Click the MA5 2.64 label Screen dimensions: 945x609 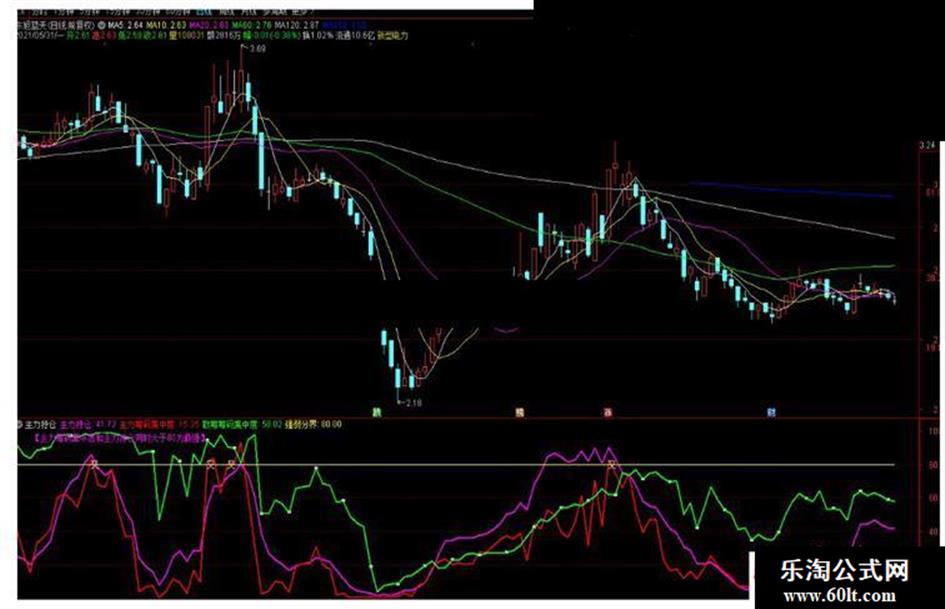[125, 25]
